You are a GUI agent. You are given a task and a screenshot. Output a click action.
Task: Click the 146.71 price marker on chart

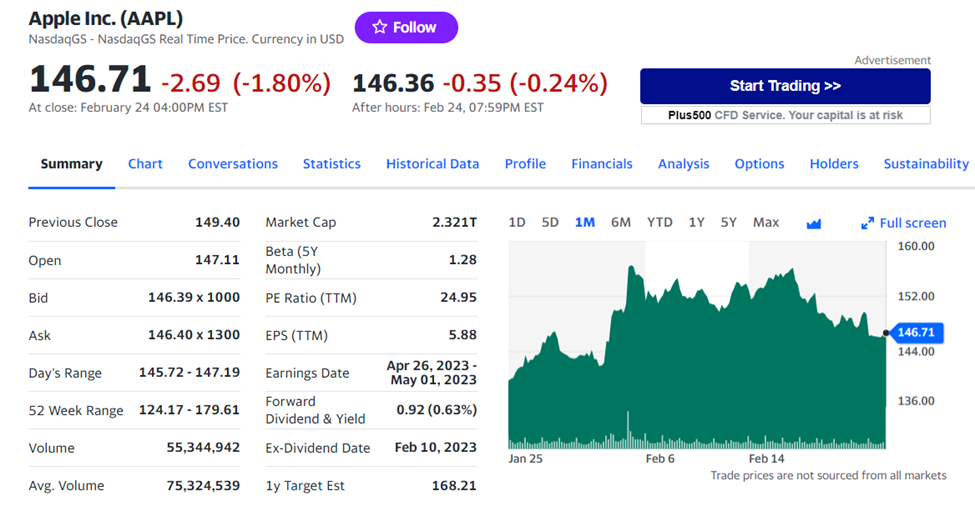(x=916, y=333)
